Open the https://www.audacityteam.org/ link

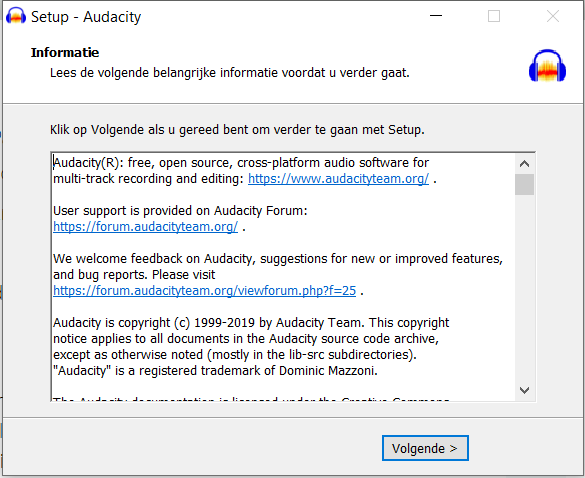(x=338, y=179)
